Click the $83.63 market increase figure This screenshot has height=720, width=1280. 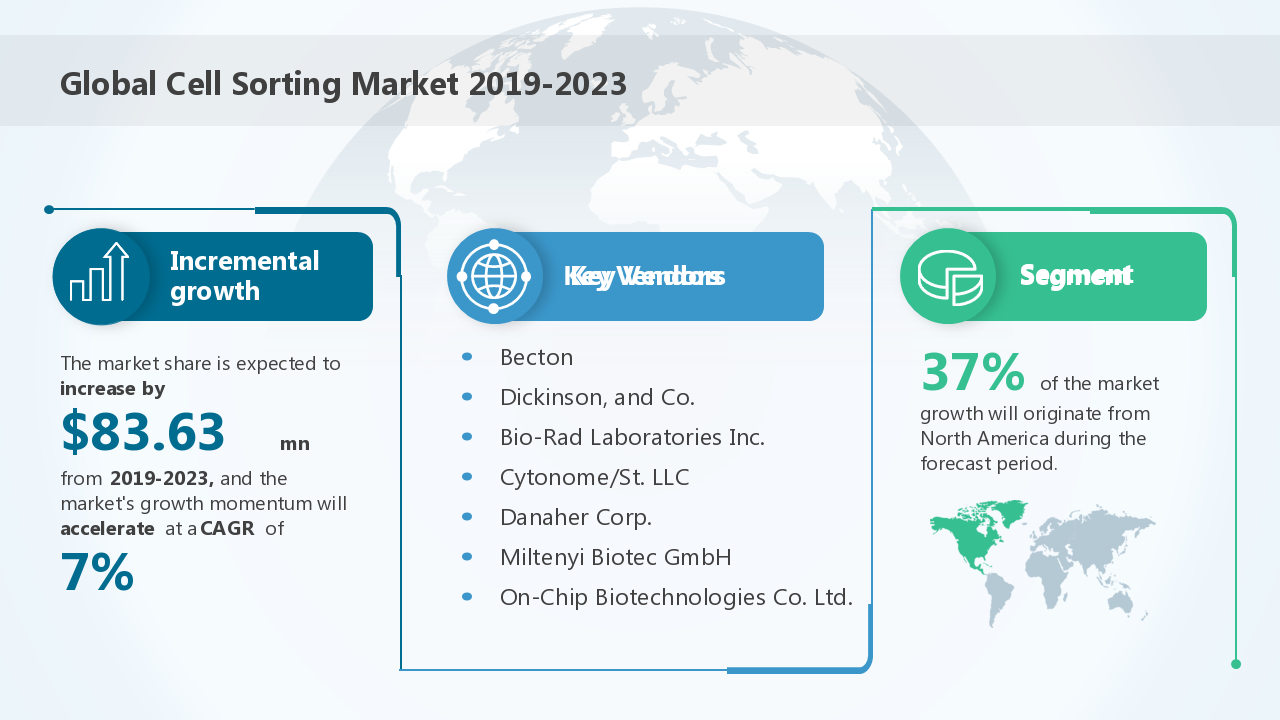(143, 432)
